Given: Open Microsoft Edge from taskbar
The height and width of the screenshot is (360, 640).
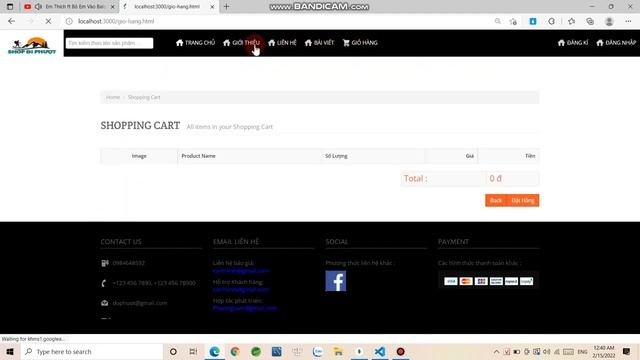Looking at the screenshot, I should 214,351.
